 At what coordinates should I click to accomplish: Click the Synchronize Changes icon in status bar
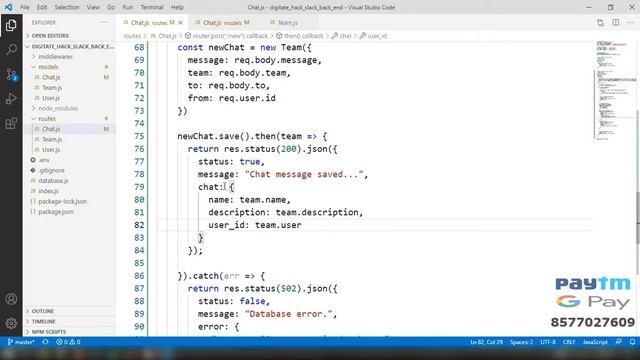pos(45,342)
